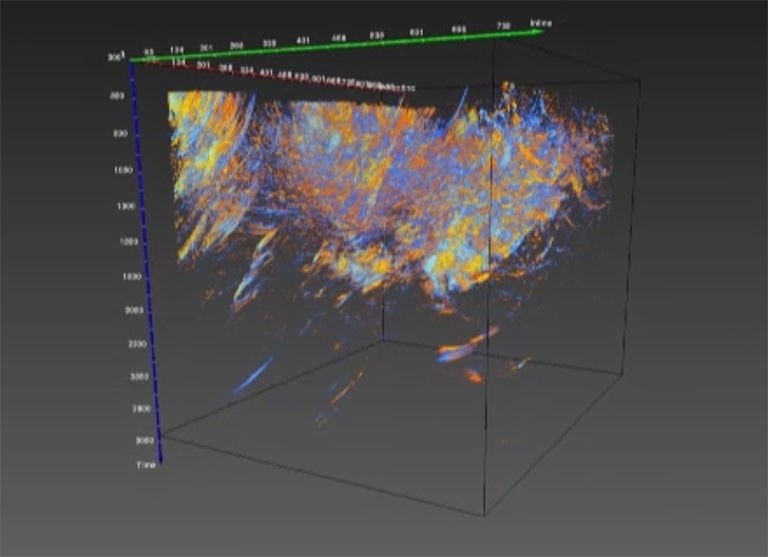Click the Time axis label

[148, 466]
